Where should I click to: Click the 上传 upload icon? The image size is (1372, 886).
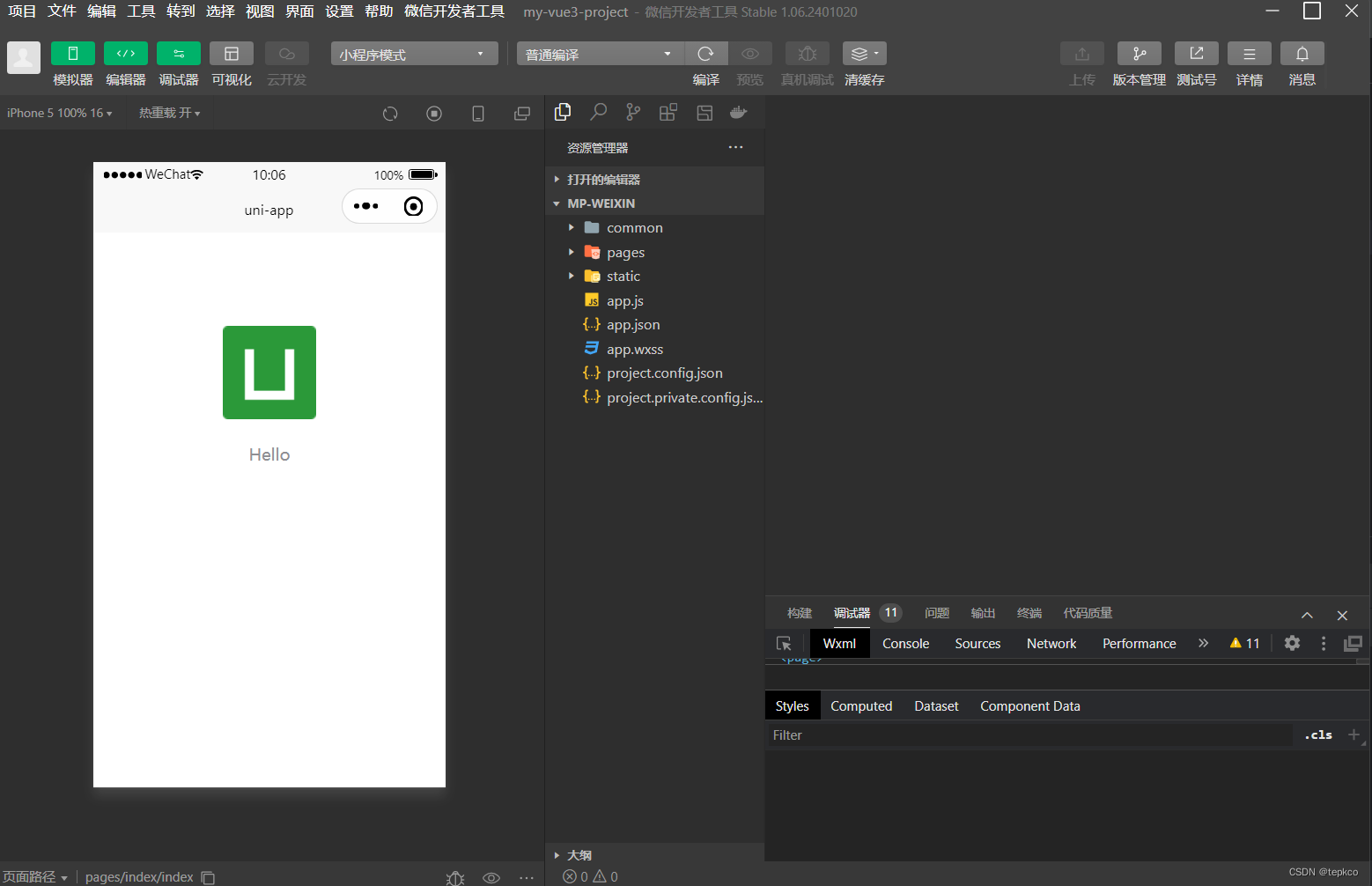point(1082,54)
